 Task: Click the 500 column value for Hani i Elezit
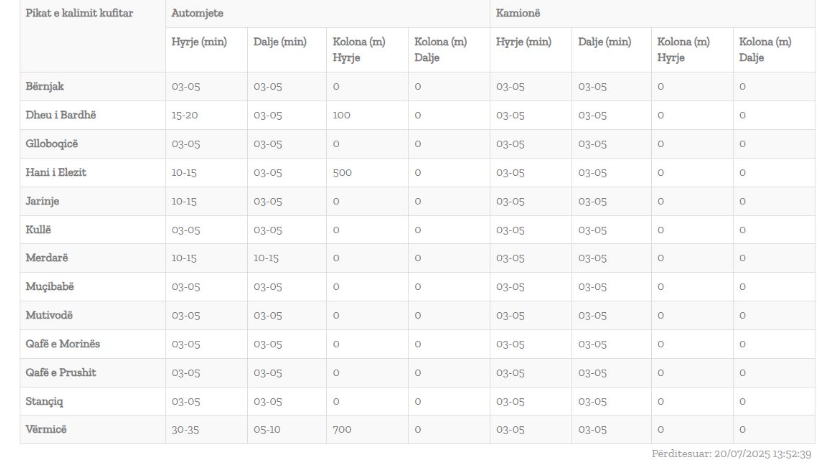pos(342,172)
